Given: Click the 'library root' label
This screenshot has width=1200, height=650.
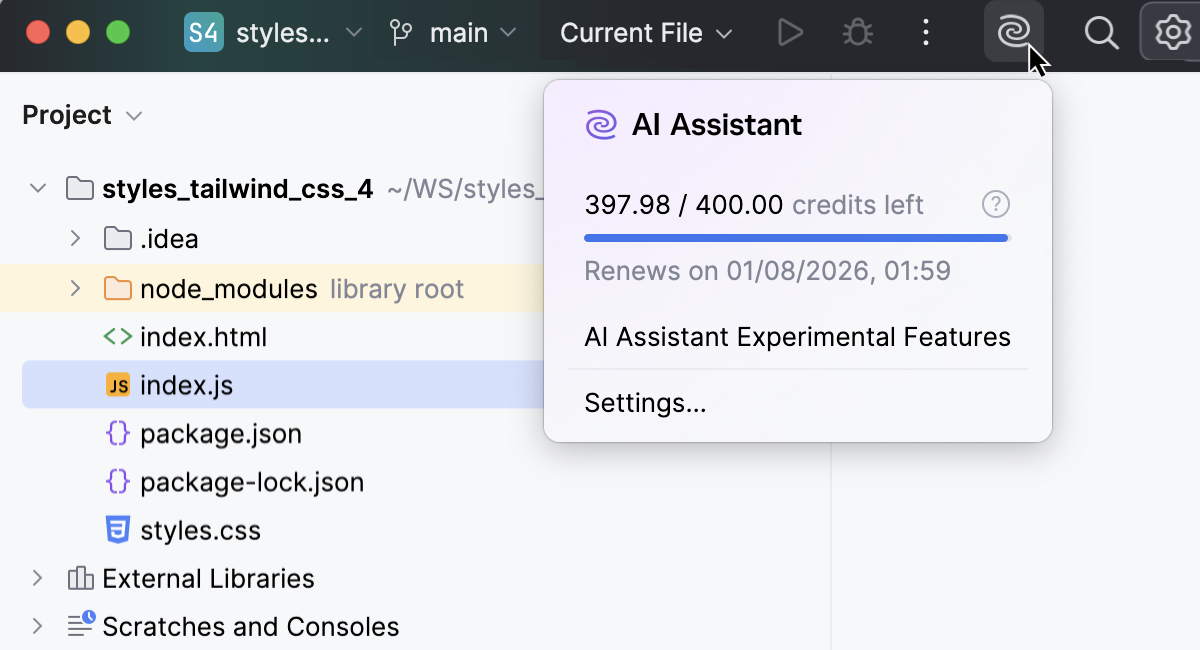Looking at the screenshot, I should point(397,289).
